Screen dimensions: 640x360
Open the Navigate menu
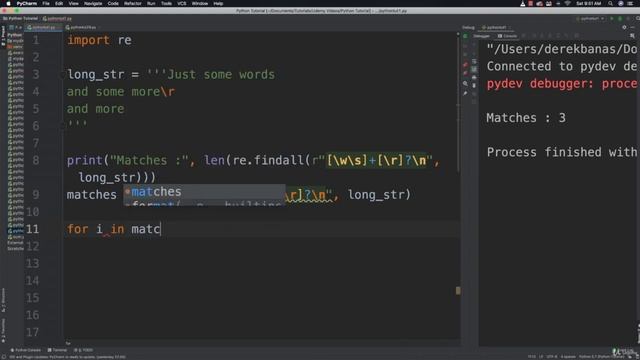coord(93,3)
